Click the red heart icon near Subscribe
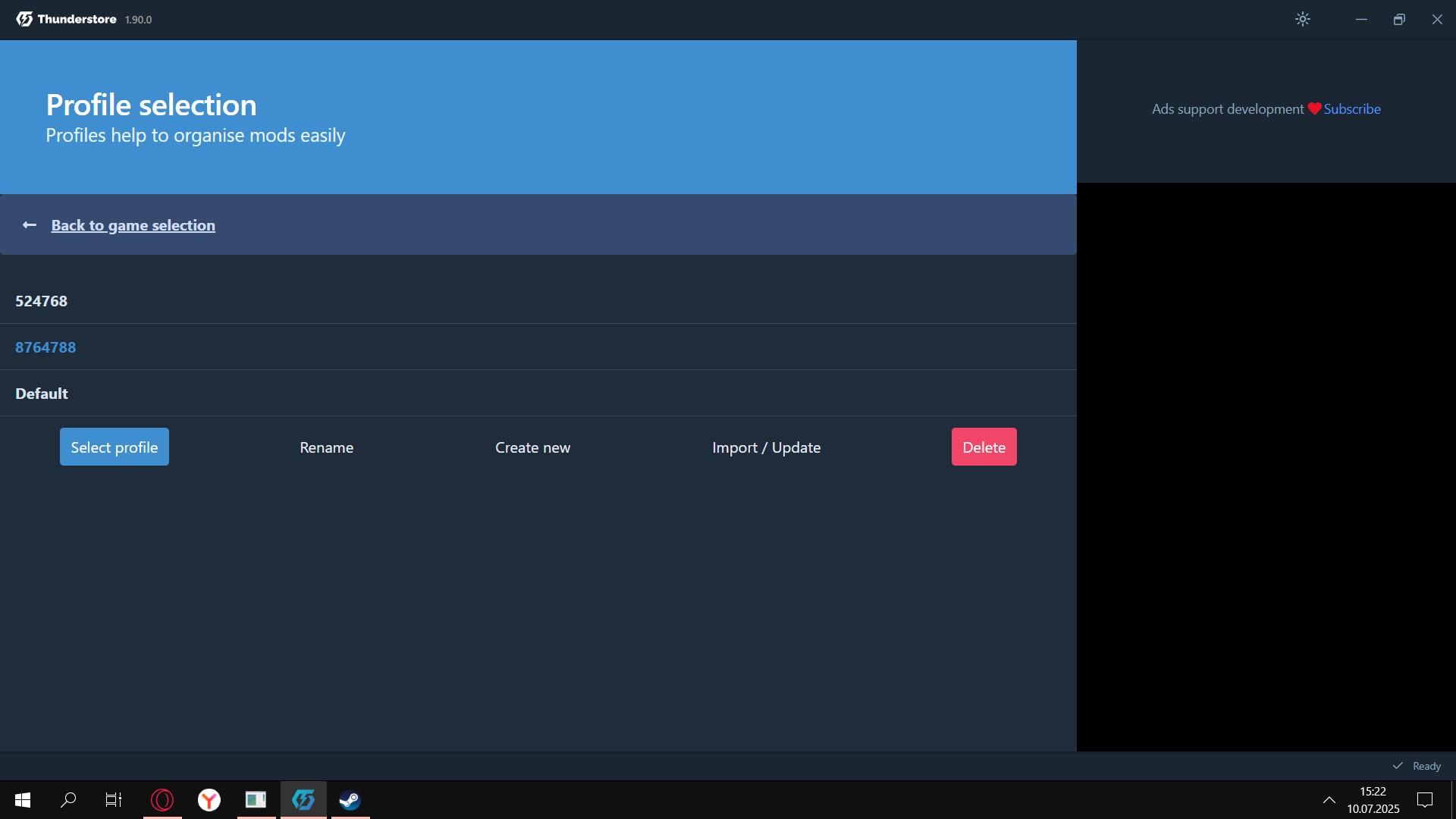The height and width of the screenshot is (819, 1456). tap(1314, 109)
